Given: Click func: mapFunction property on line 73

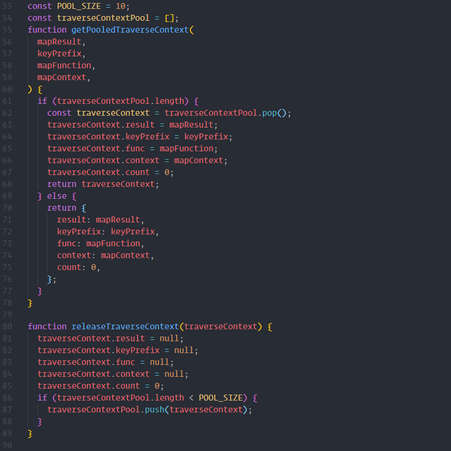Looking at the screenshot, I should pyautogui.click(x=100, y=244).
